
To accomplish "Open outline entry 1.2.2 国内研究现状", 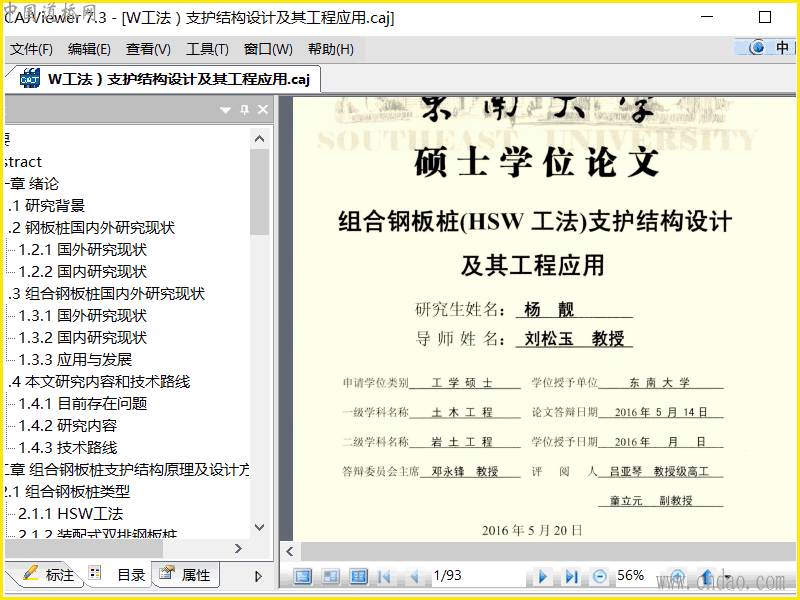I will tap(83, 271).
